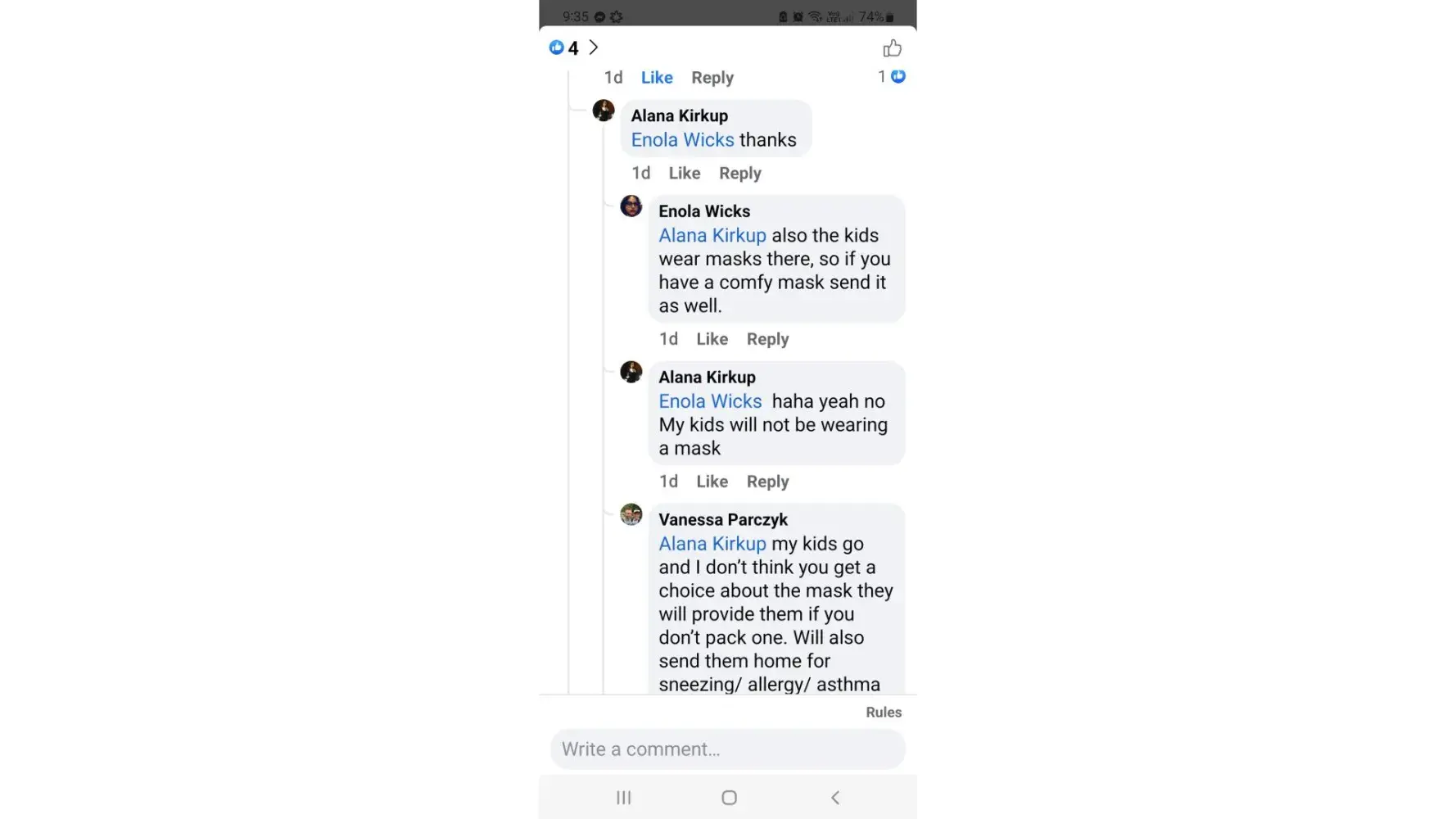Focus the 'Write a comment…' field
Image resolution: width=1456 pixels, height=819 pixels.
pos(727,749)
